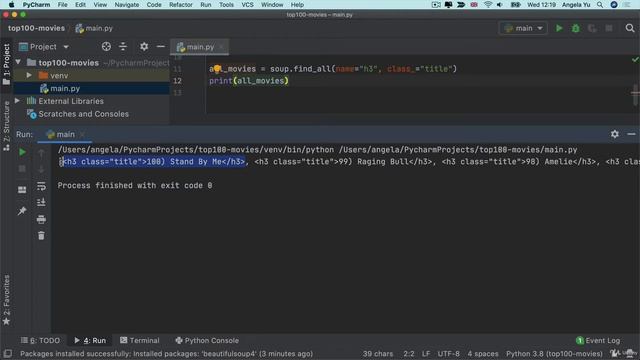Select main.py in Project tree

point(65,89)
